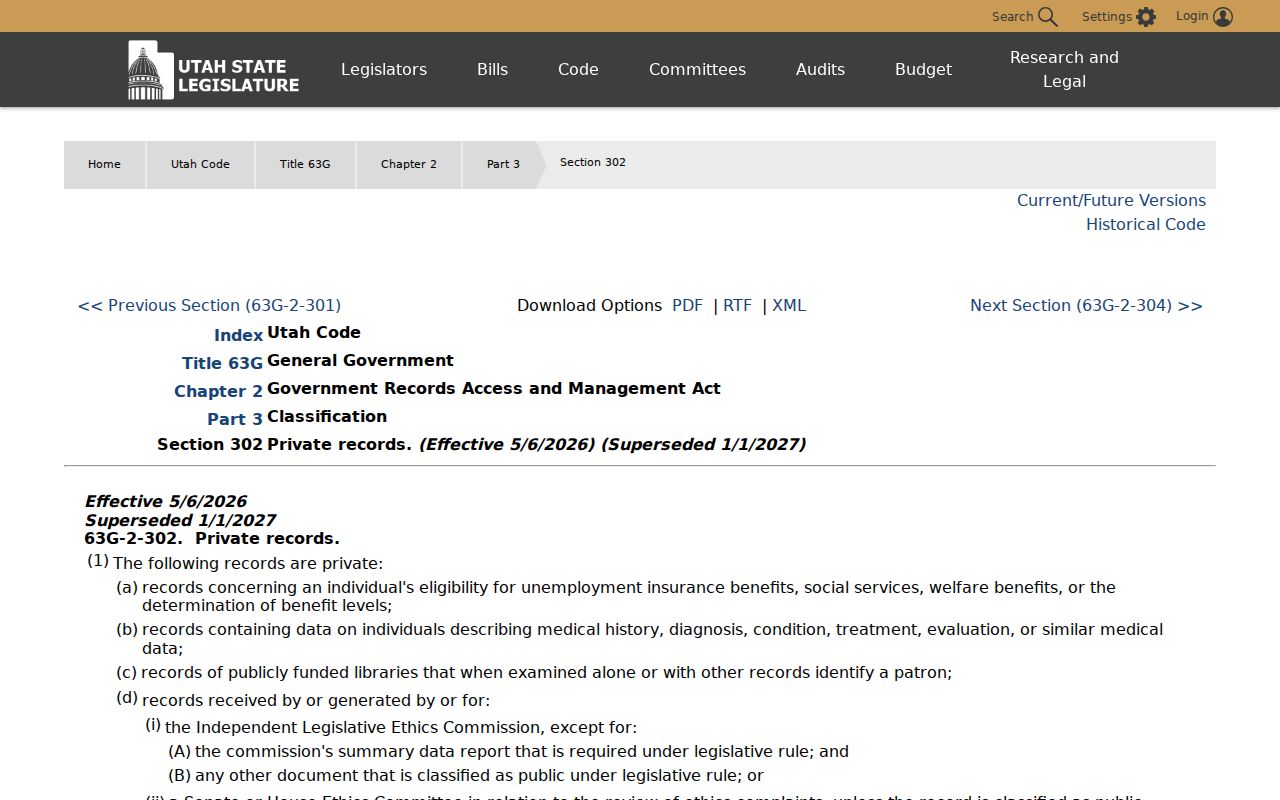The image size is (1280, 800).
Task: Open the Budget menu
Action: [x=923, y=69]
